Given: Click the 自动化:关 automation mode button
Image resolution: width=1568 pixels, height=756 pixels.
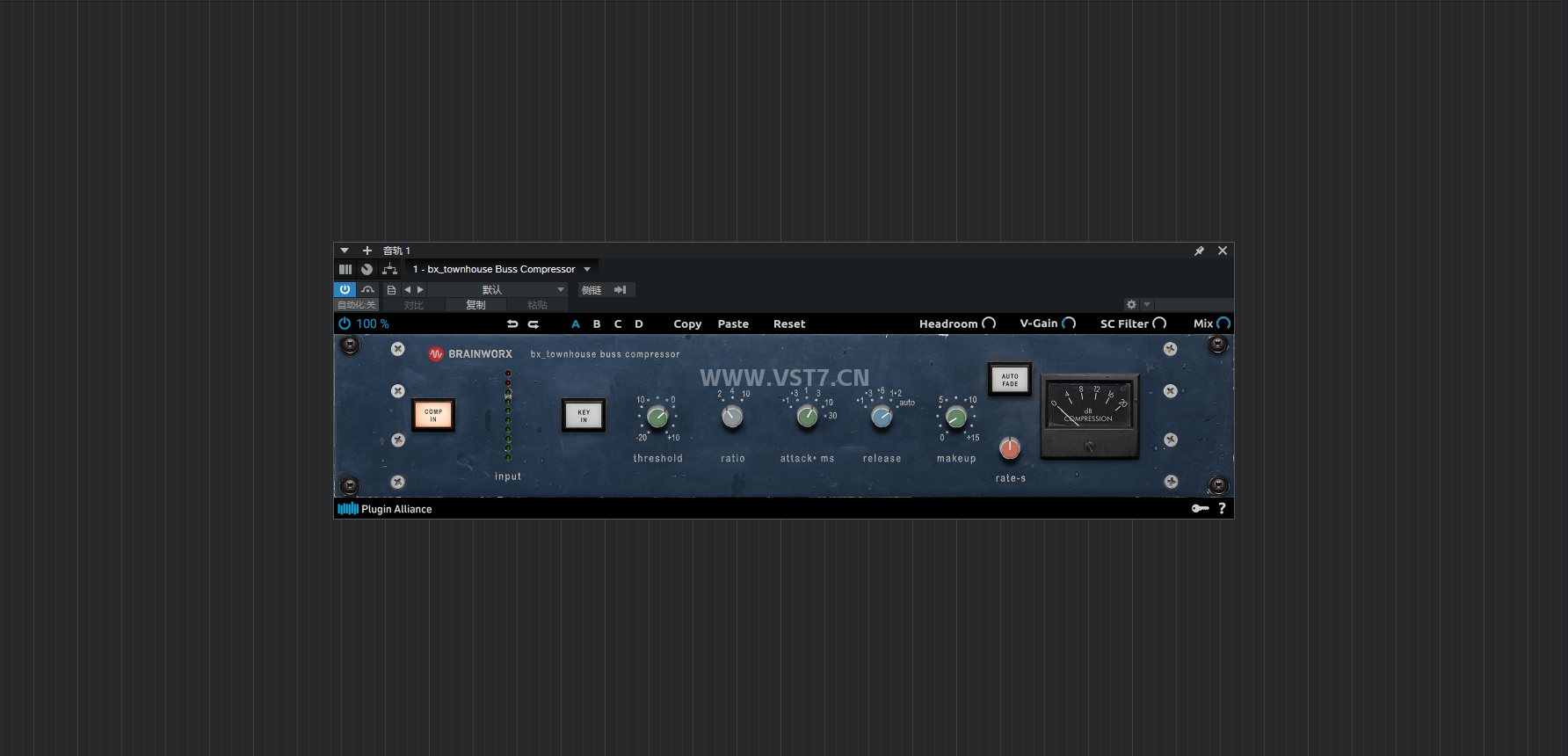Looking at the screenshot, I should [x=357, y=305].
